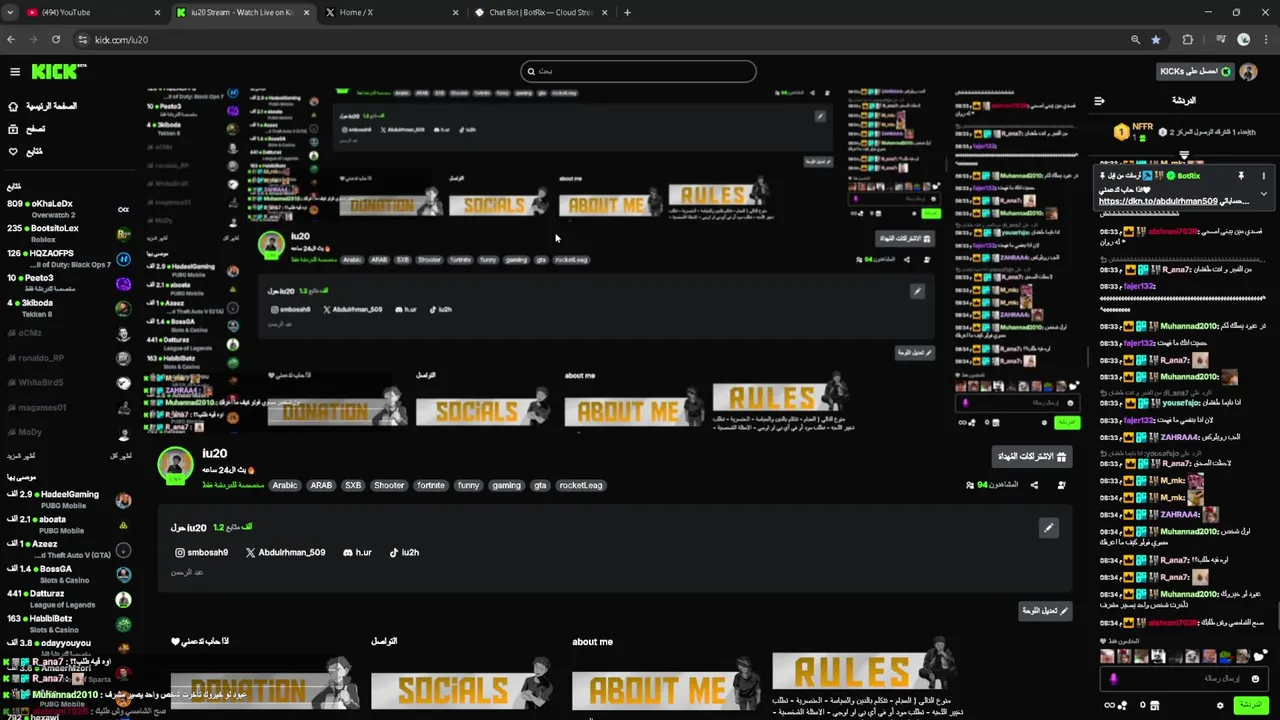Image resolution: width=1280 pixels, height=720 pixels.
Task: Open the smbosah9 Instagram link
Action: pyautogui.click(x=202, y=552)
